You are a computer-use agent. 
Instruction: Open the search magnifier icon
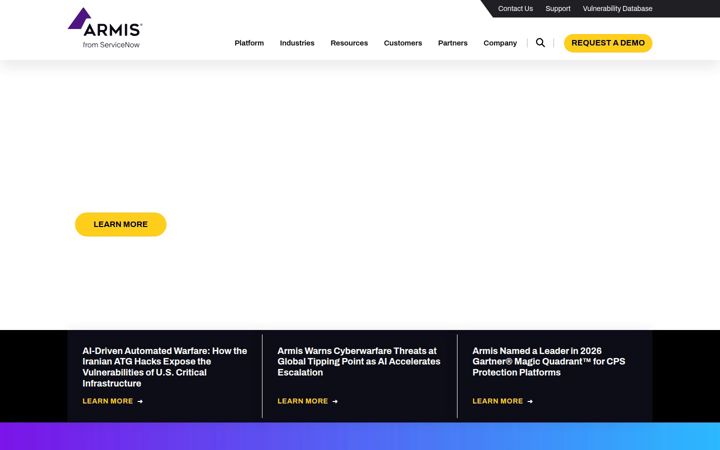(x=540, y=43)
